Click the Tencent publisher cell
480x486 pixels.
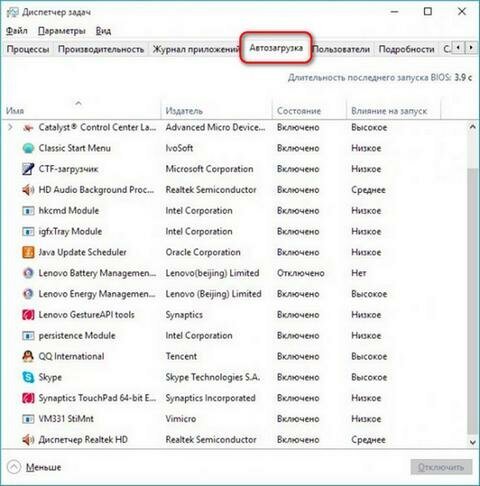181,356
